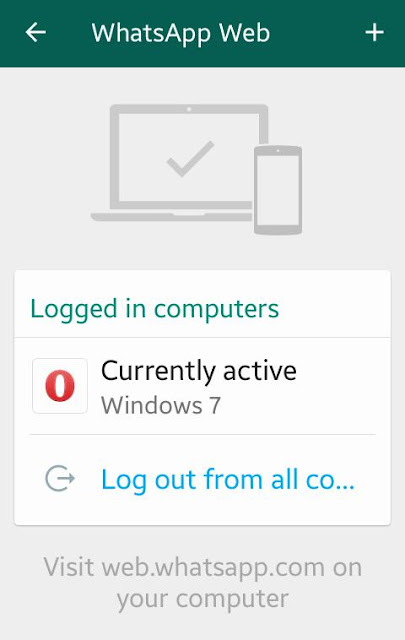Viewport: 405px width, 640px height.
Task: Tap the Visit web.whatsapp.com hint text
Action: tap(202, 567)
